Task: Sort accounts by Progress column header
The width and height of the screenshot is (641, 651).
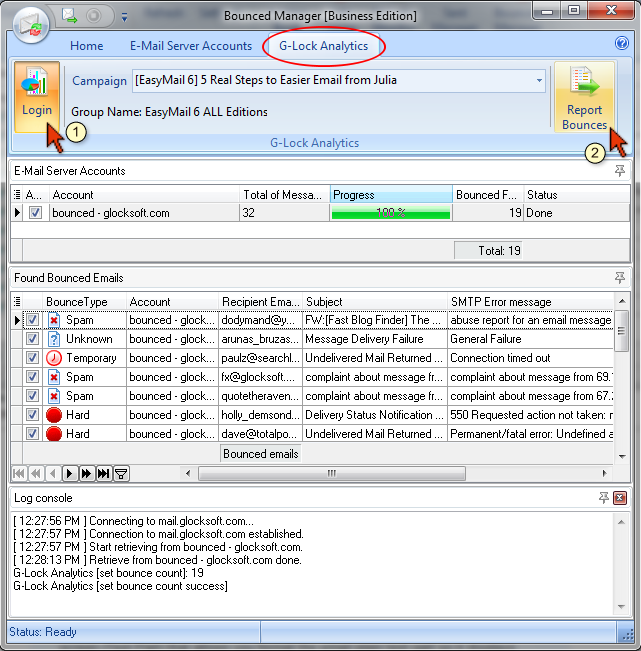Action: point(391,194)
